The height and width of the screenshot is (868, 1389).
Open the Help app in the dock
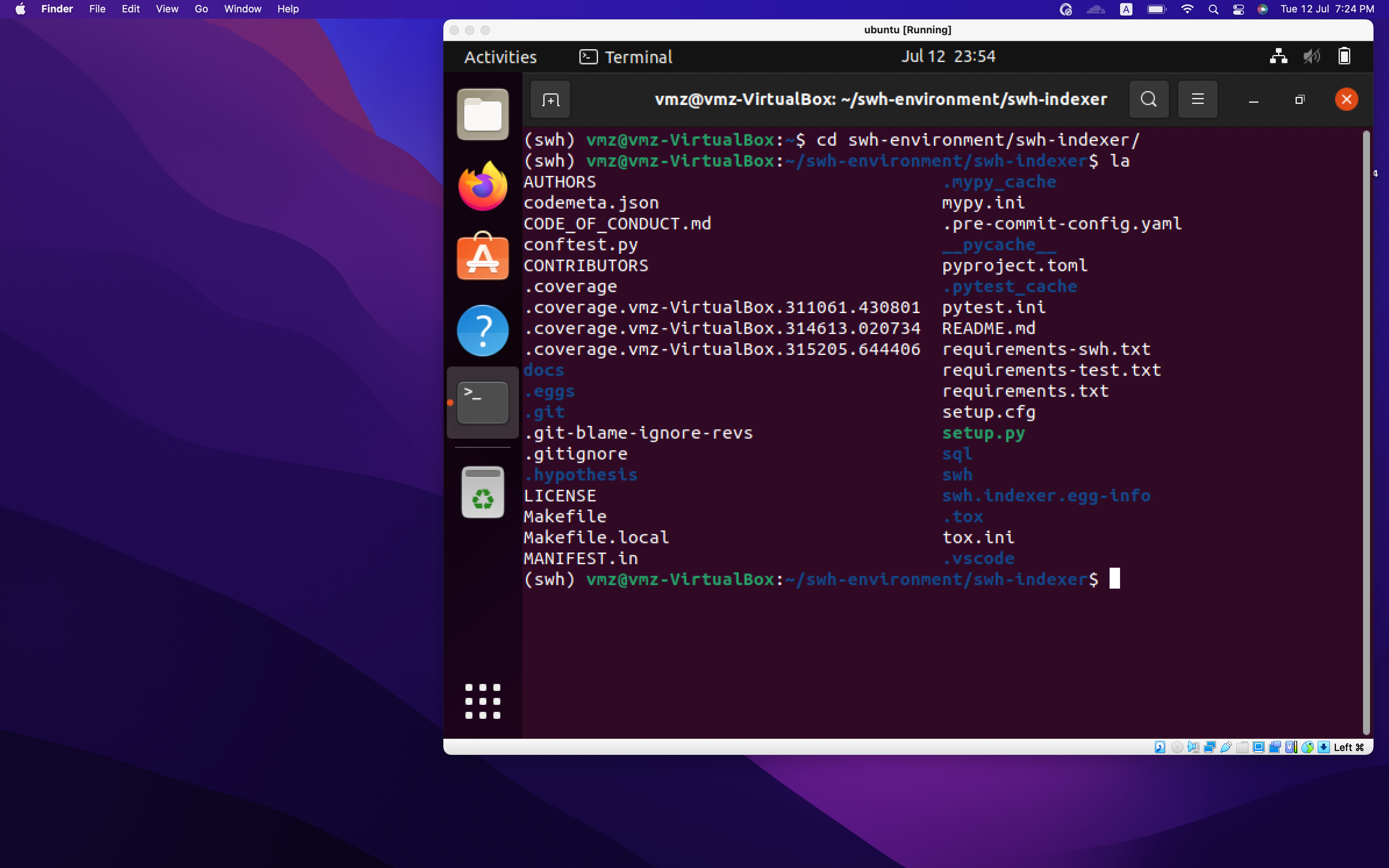(x=483, y=330)
